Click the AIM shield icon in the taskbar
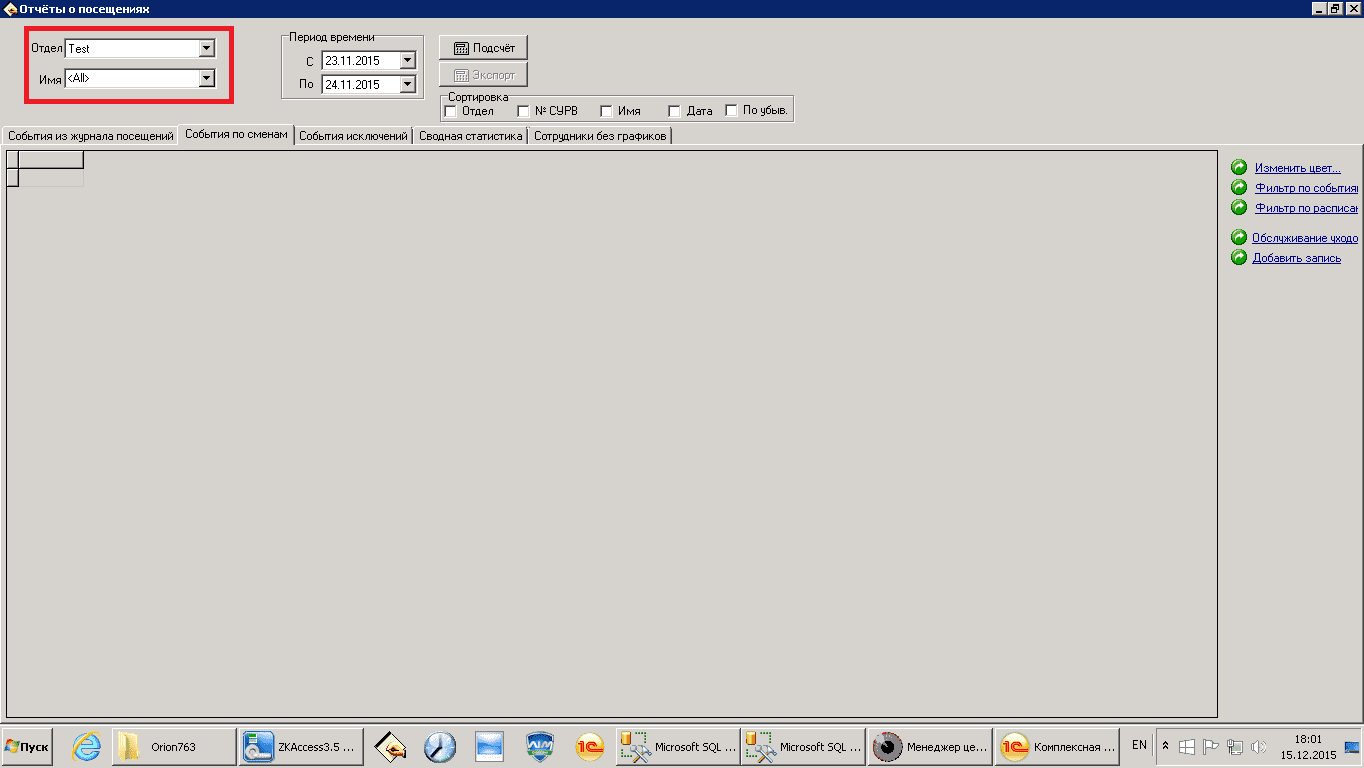The height and width of the screenshot is (768, 1364). tap(540, 747)
